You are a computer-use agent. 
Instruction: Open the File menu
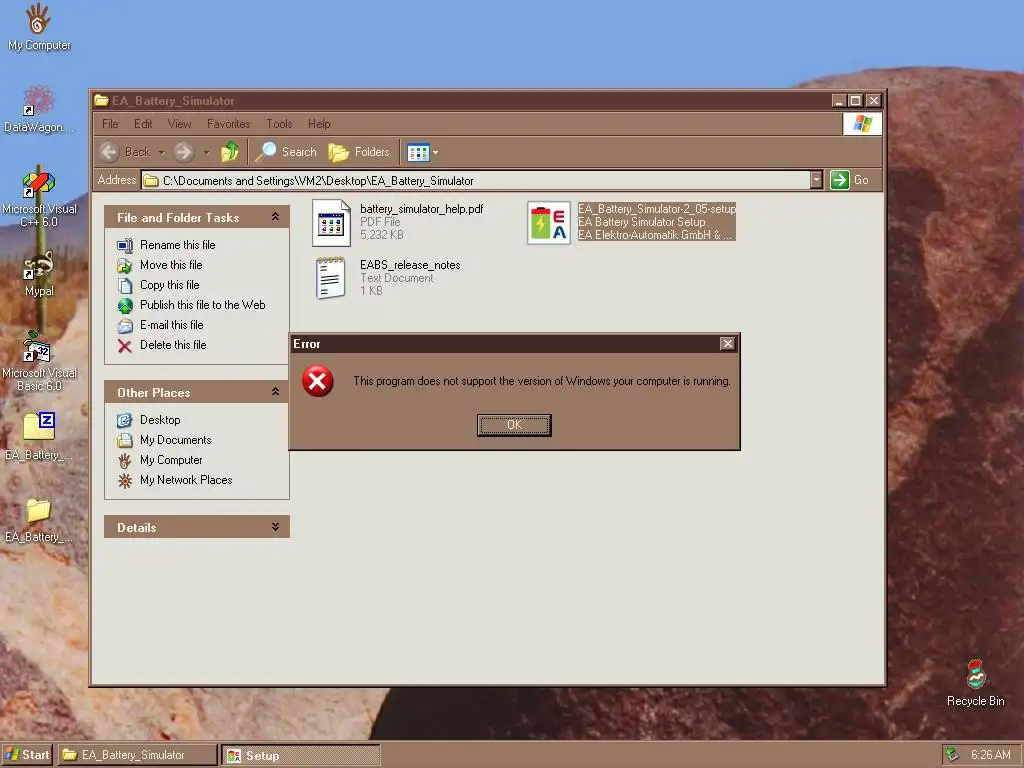pos(110,123)
